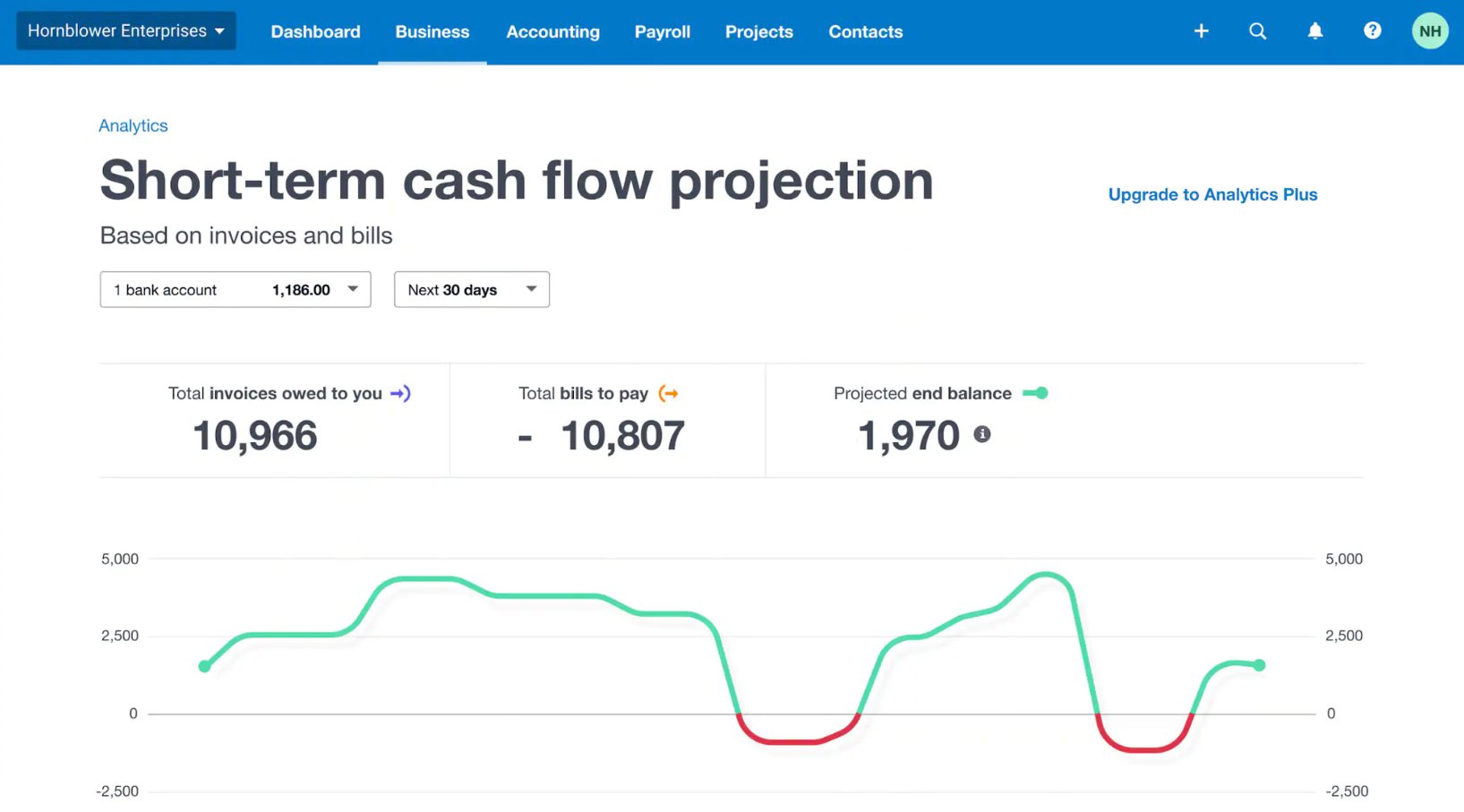Toggle the projected end balance legend marker
Image resolution: width=1464 pixels, height=812 pixels.
(1038, 393)
